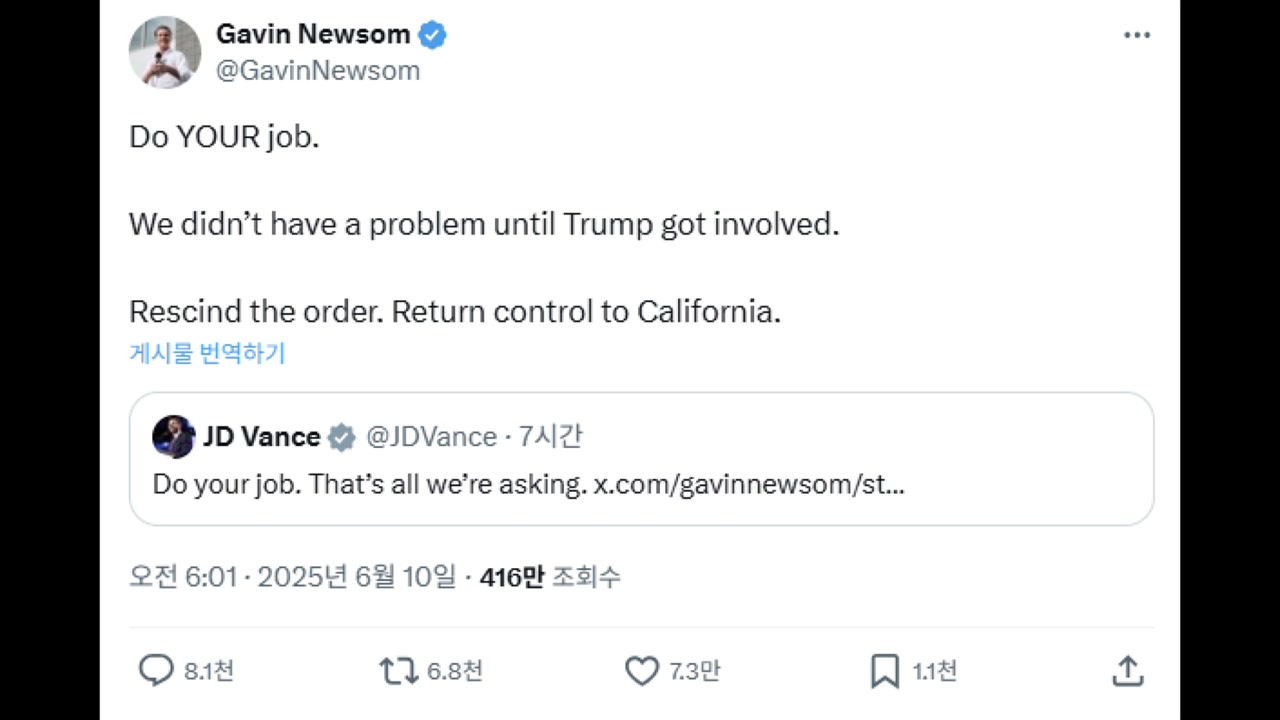Viewport: 1280px width, 720px height.
Task: Bookmark this post
Action: (x=885, y=670)
